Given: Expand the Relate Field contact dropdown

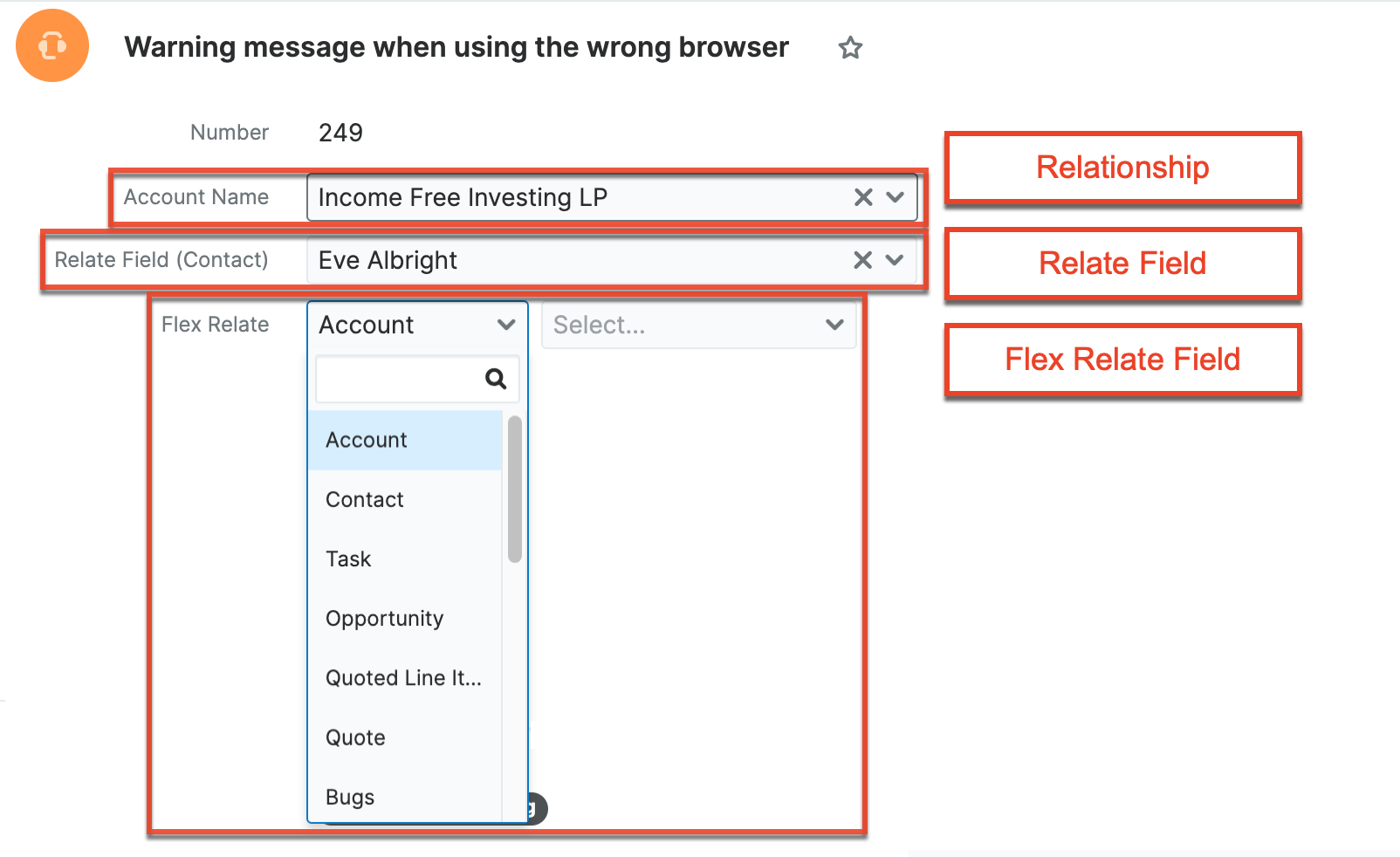Looking at the screenshot, I should point(895,260).
